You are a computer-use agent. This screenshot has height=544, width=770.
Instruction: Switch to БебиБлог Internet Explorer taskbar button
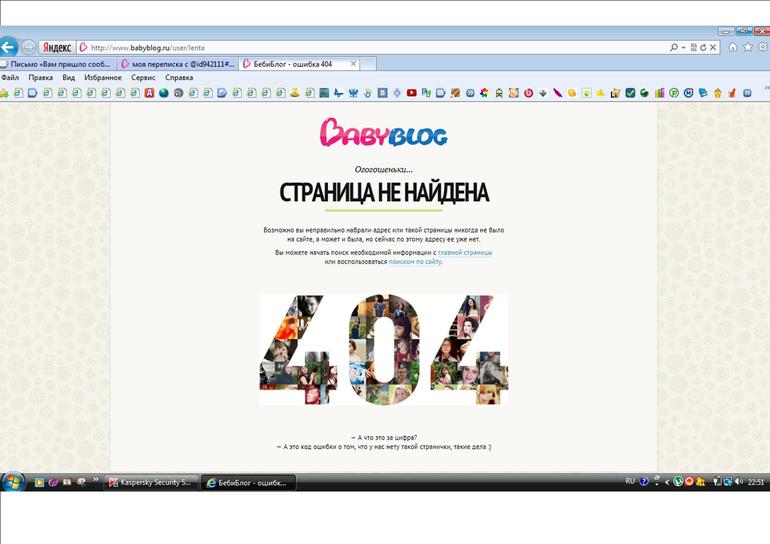[x=248, y=483]
